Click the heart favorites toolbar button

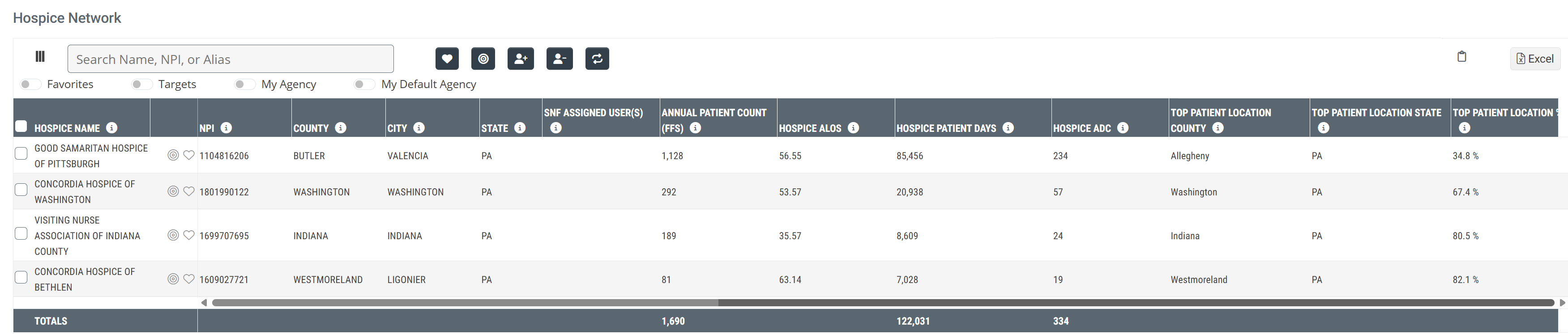tap(447, 59)
